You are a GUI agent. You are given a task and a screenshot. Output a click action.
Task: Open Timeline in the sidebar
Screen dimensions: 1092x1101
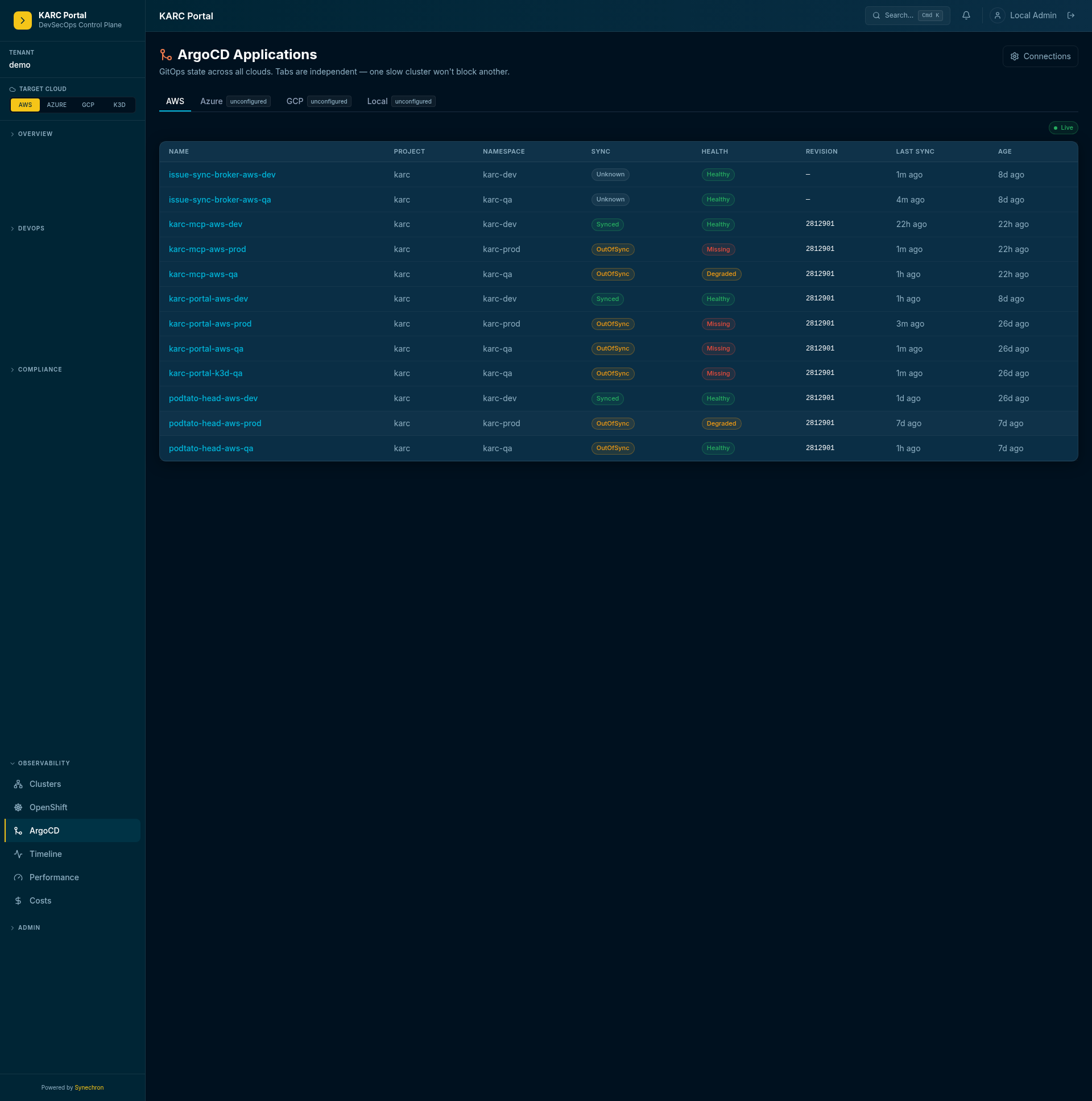pyautogui.click(x=72, y=854)
